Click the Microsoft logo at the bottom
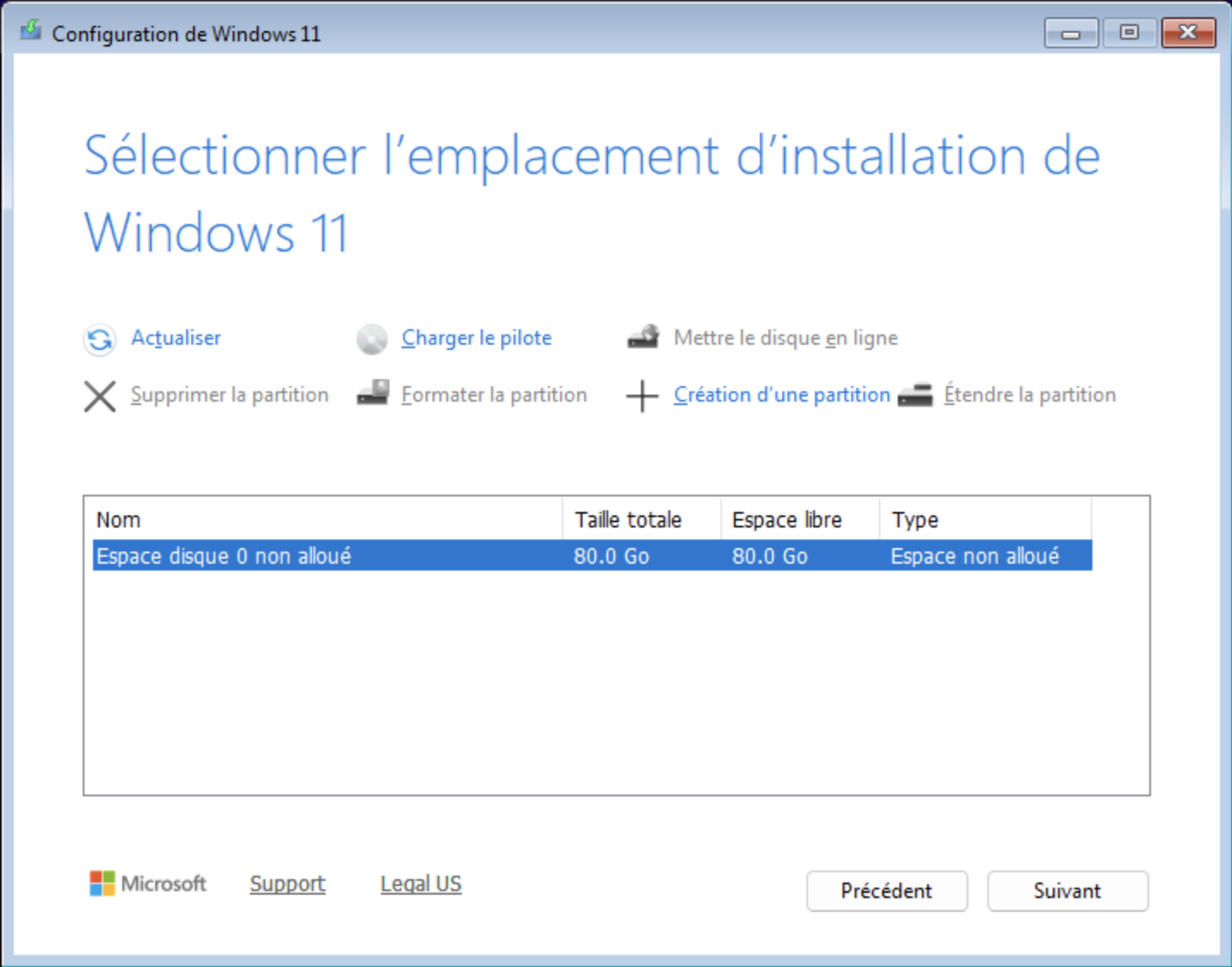Screen dimensions: 1232x967 click(x=148, y=883)
